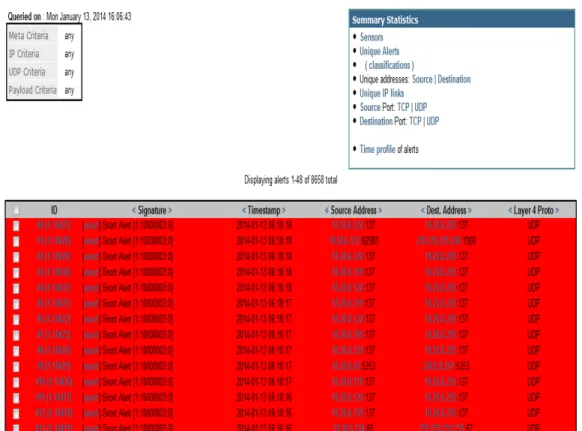Click right sort arrow beside Layer 4 Proto
The width and height of the screenshot is (582, 431).
(557, 210)
